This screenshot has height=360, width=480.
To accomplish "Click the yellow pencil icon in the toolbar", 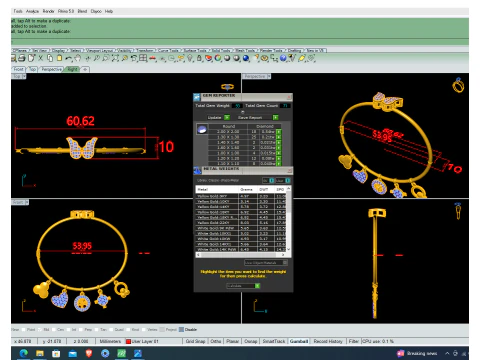I will pos(302,58).
